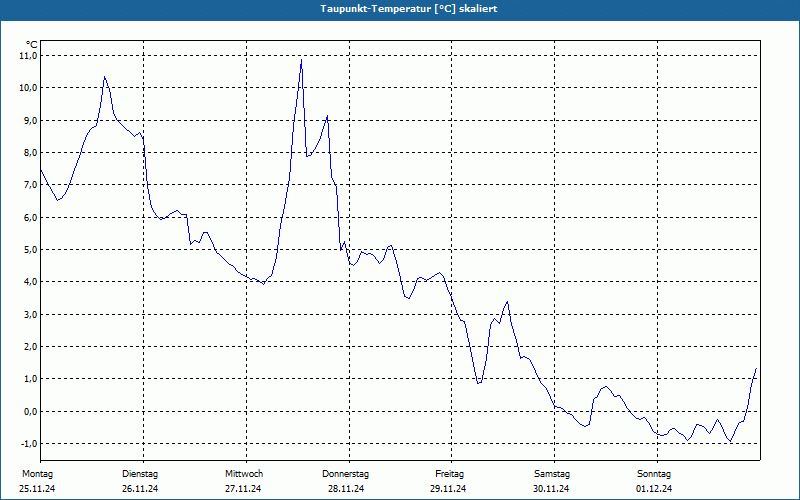This screenshot has width=800, height=500.
Task: Click the y-axis value '0,0'
Action: click(30, 411)
